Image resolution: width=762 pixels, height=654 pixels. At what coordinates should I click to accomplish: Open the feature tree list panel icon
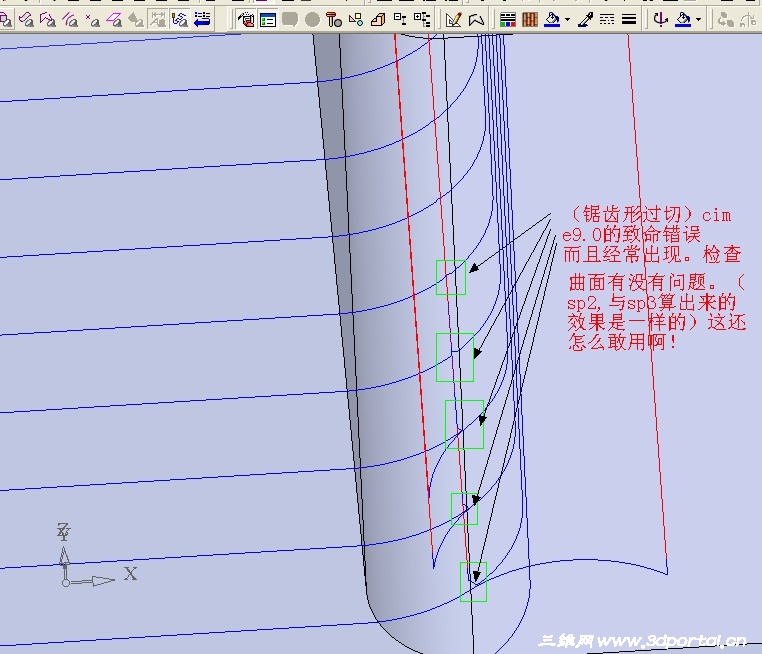[x=268, y=19]
